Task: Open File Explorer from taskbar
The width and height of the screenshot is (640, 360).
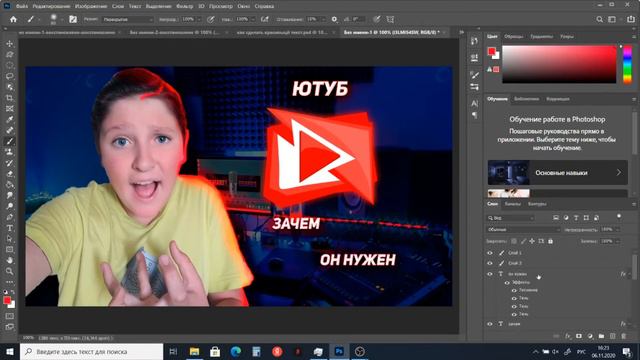Action: click(194, 351)
